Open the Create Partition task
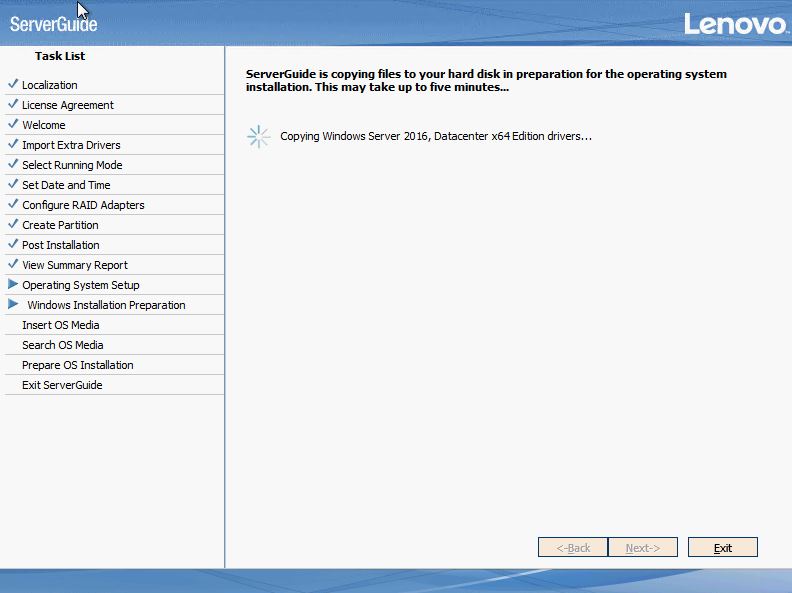The image size is (792, 593). coord(115,225)
